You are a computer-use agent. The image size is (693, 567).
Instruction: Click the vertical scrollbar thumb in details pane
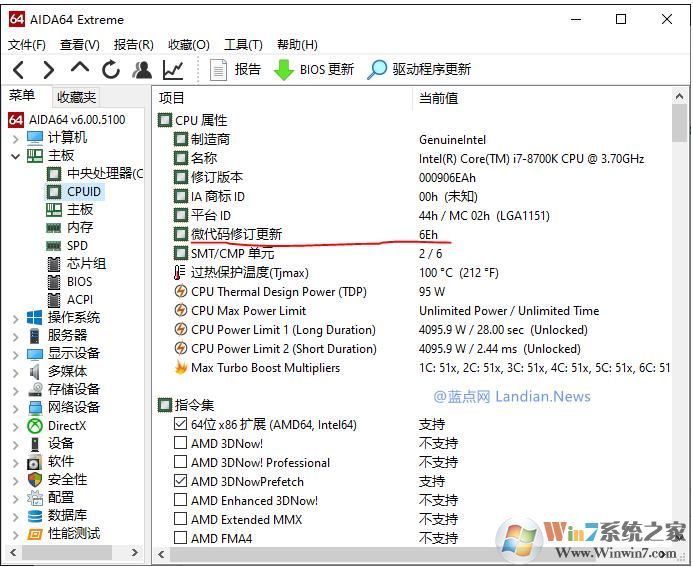(679, 123)
